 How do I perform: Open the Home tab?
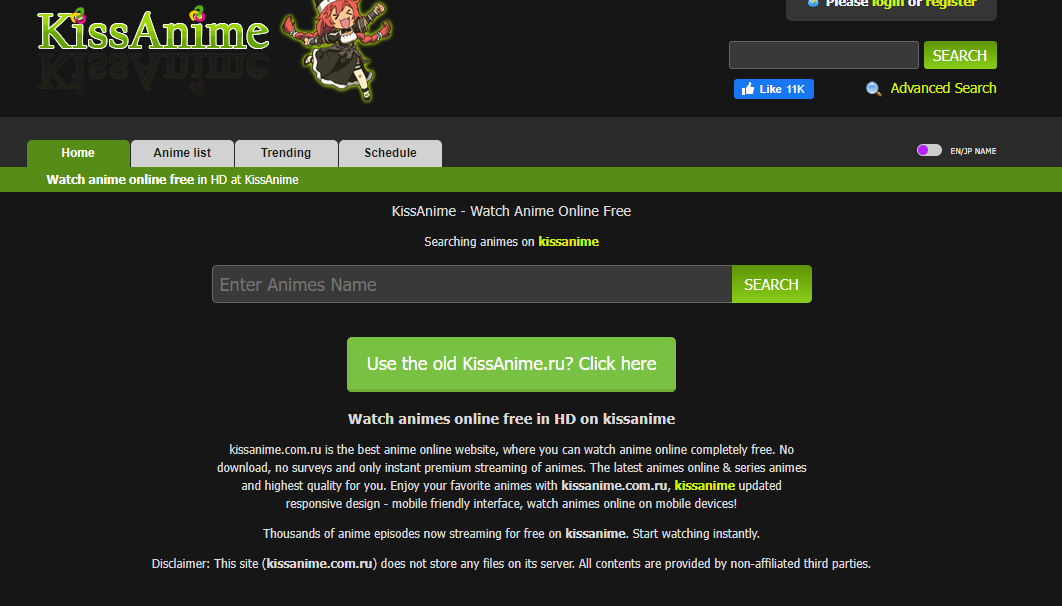[x=78, y=153]
